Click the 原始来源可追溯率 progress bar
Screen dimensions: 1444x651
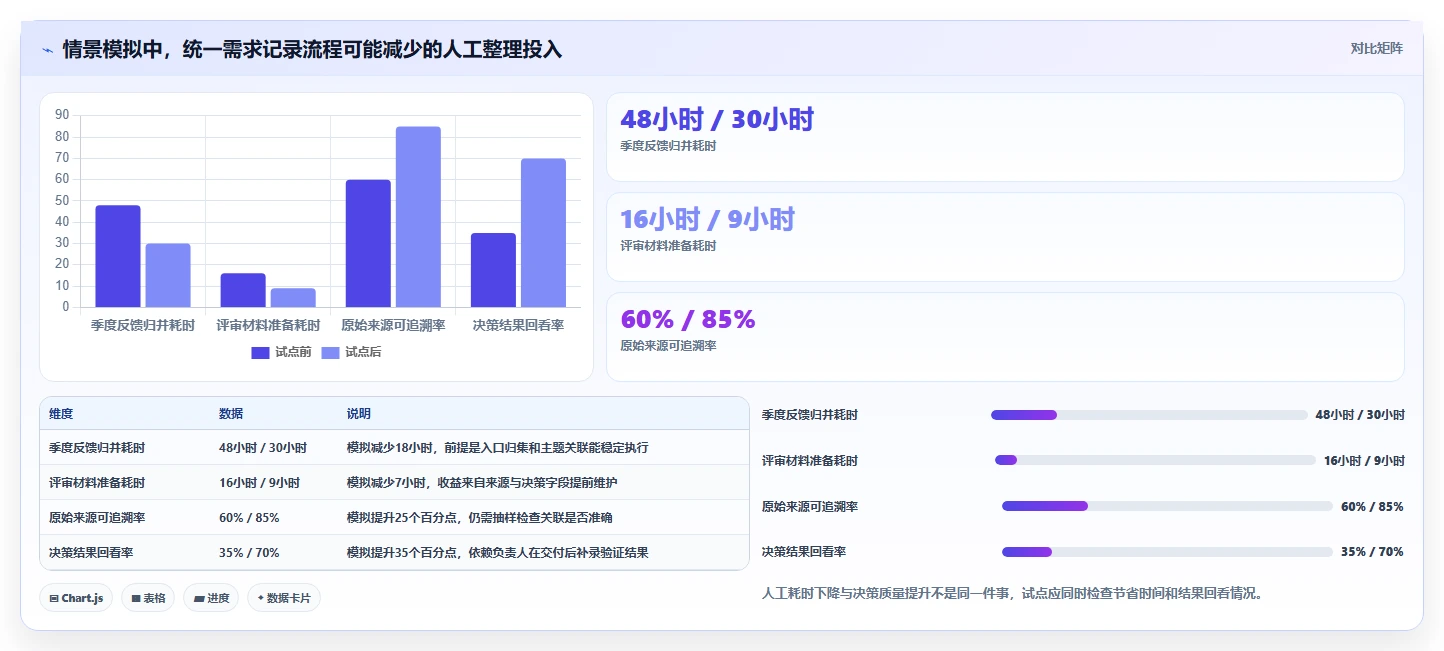click(1167, 506)
